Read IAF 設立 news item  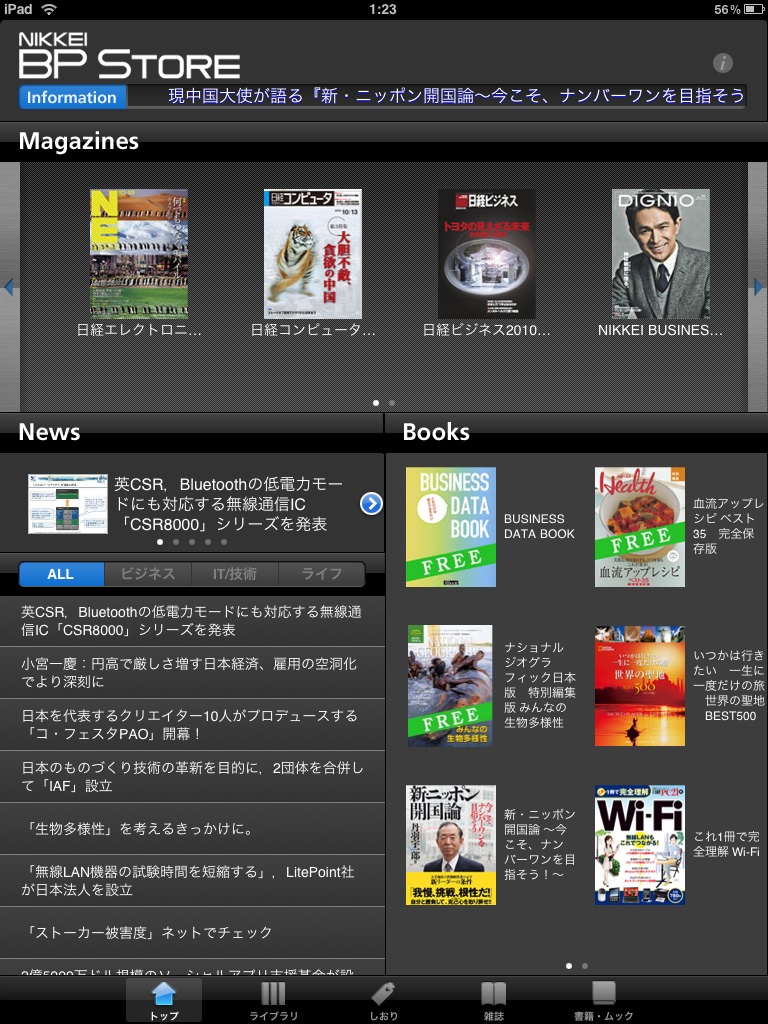192,776
